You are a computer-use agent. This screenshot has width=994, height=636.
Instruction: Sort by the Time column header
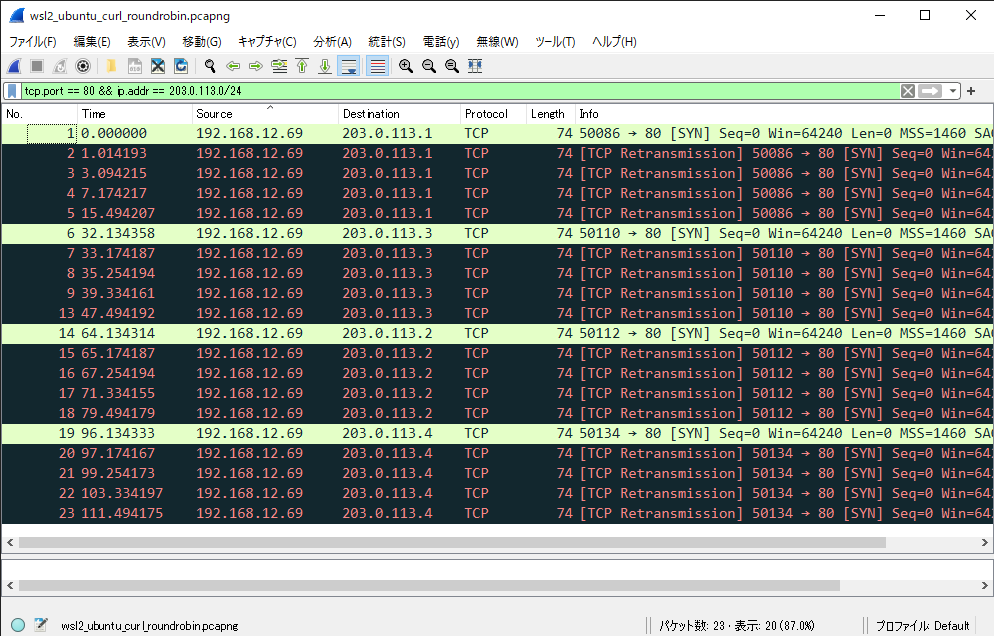coord(135,114)
